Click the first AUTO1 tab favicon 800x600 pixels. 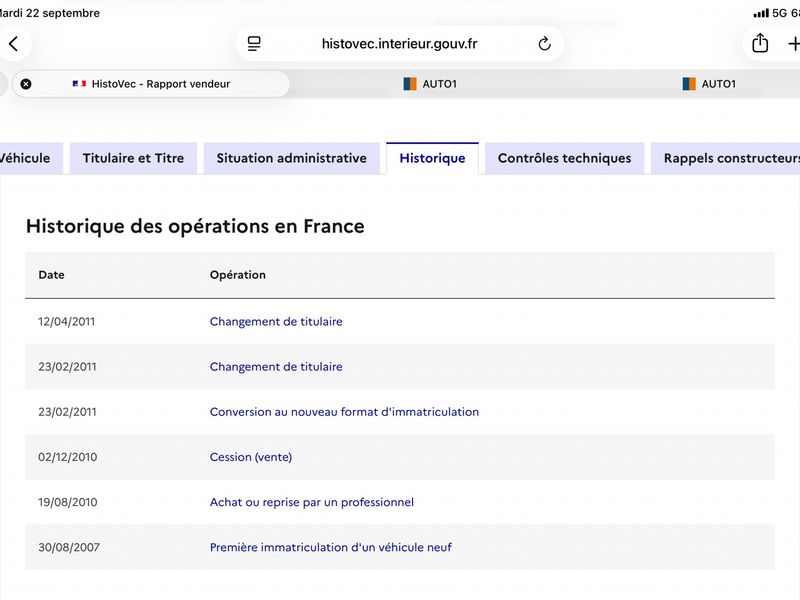(410, 84)
